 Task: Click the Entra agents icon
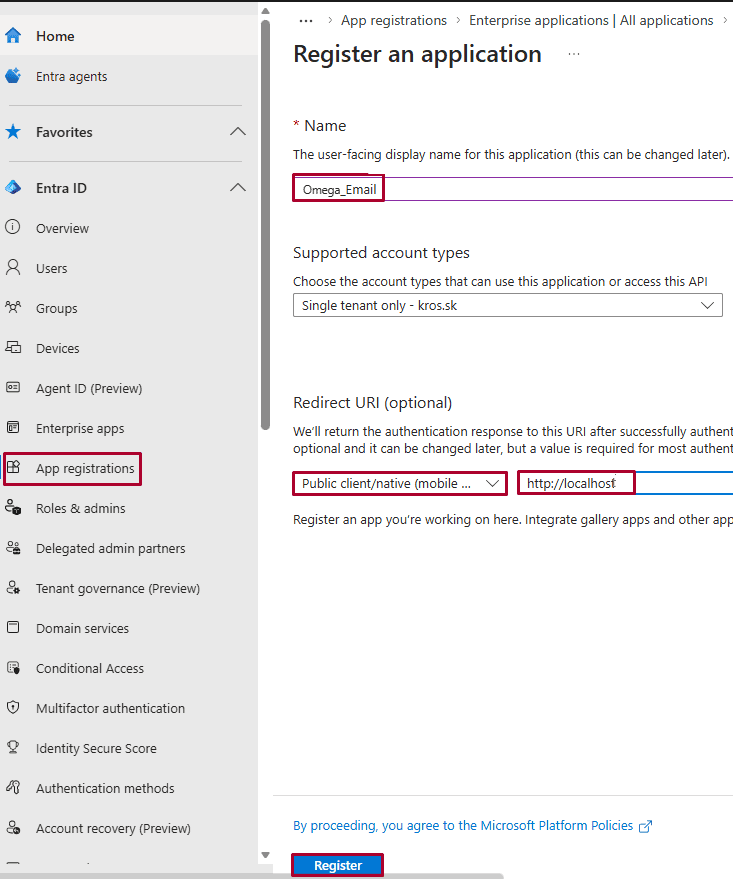pos(13,76)
